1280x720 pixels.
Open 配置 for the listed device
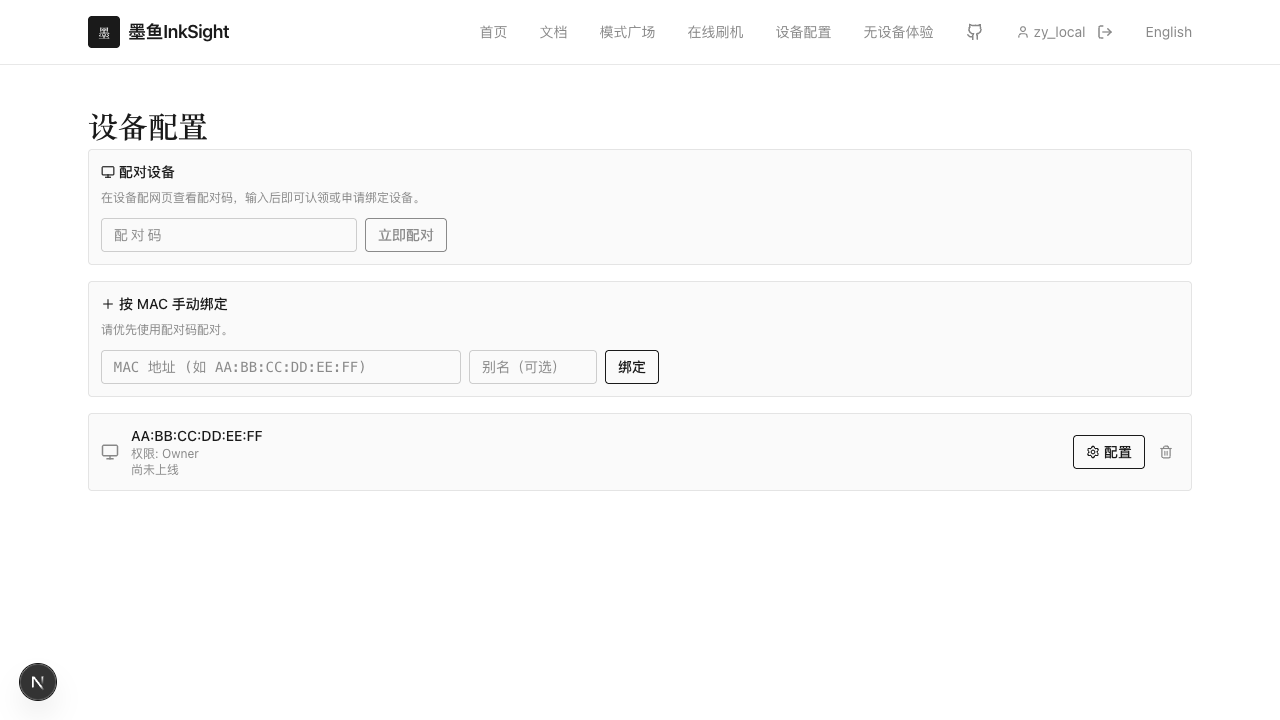click(1108, 452)
